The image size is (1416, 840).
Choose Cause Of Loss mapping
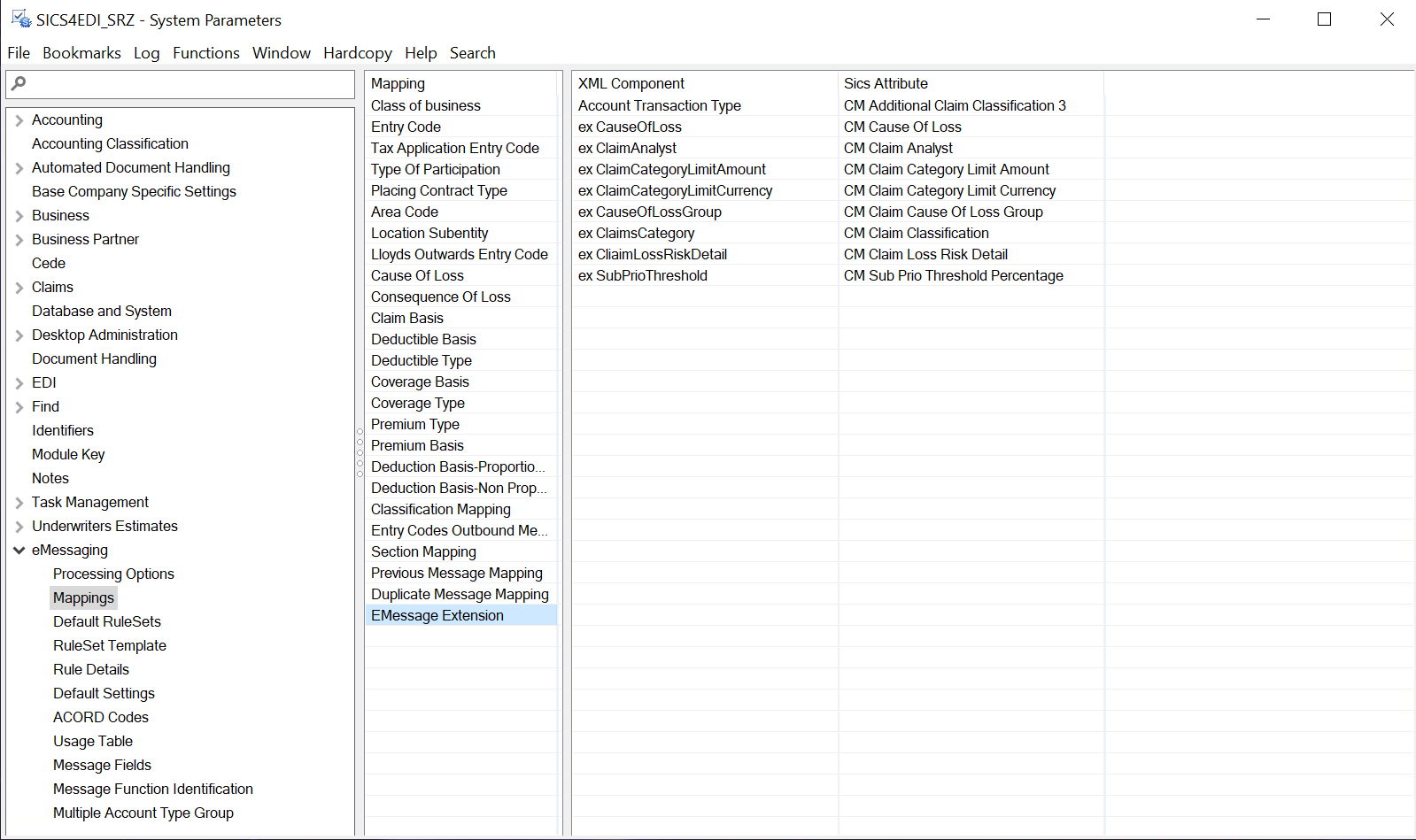click(417, 275)
